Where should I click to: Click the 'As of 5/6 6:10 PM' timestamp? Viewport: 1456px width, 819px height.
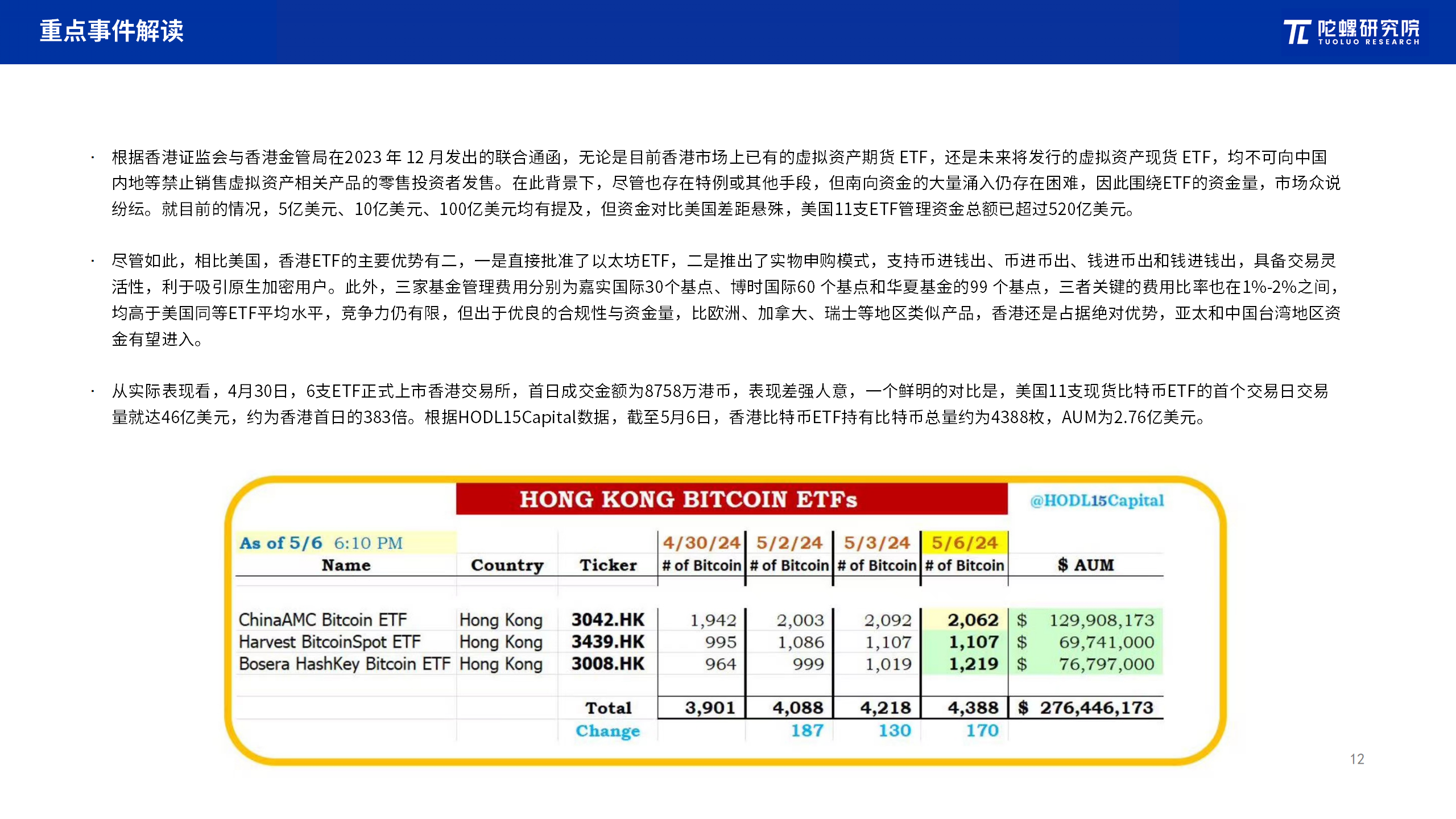tap(321, 543)
